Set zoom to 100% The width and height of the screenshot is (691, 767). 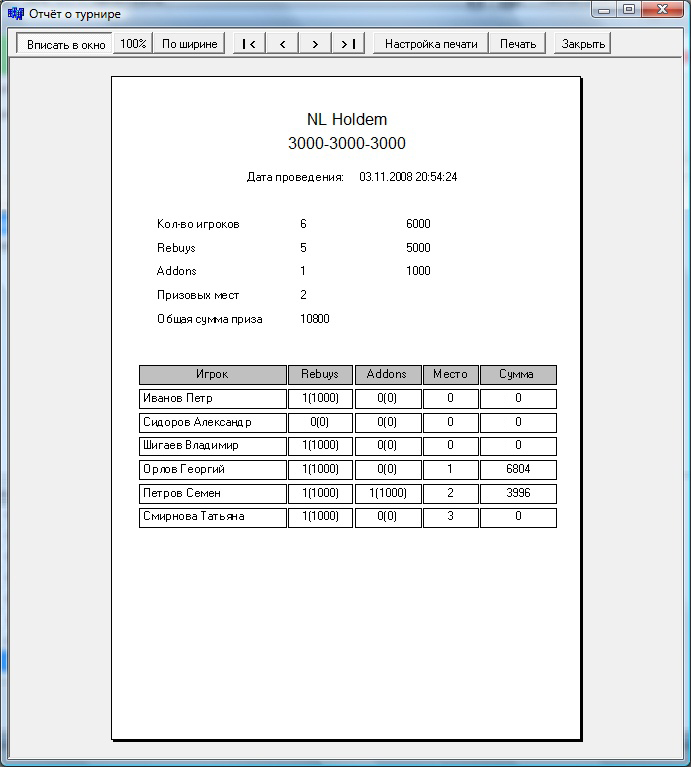coord(133,44)
